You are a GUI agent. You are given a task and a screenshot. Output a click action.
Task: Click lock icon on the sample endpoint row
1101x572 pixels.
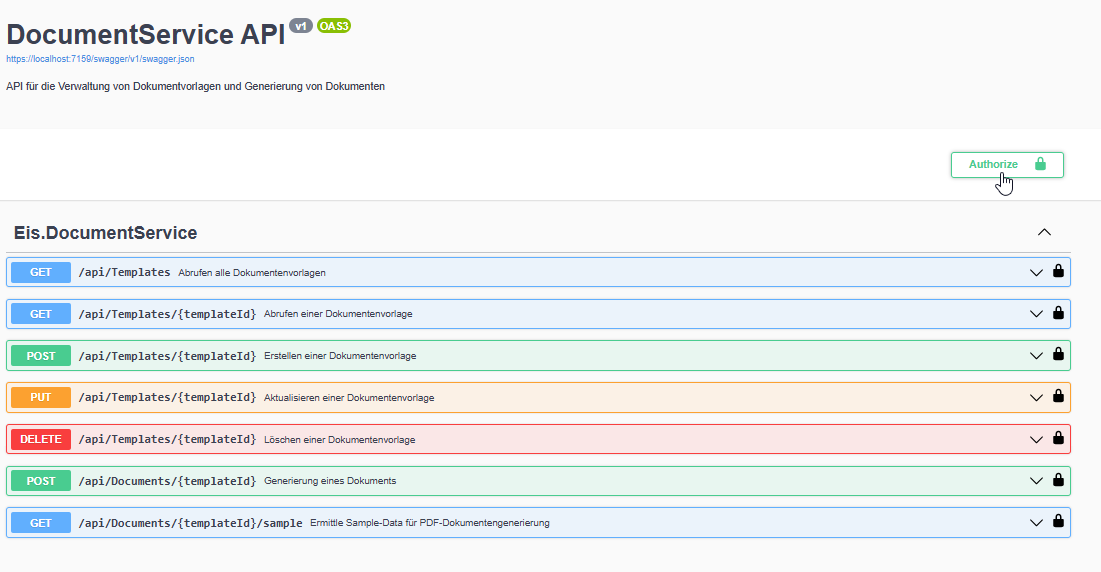click(x=1058, y=521)
